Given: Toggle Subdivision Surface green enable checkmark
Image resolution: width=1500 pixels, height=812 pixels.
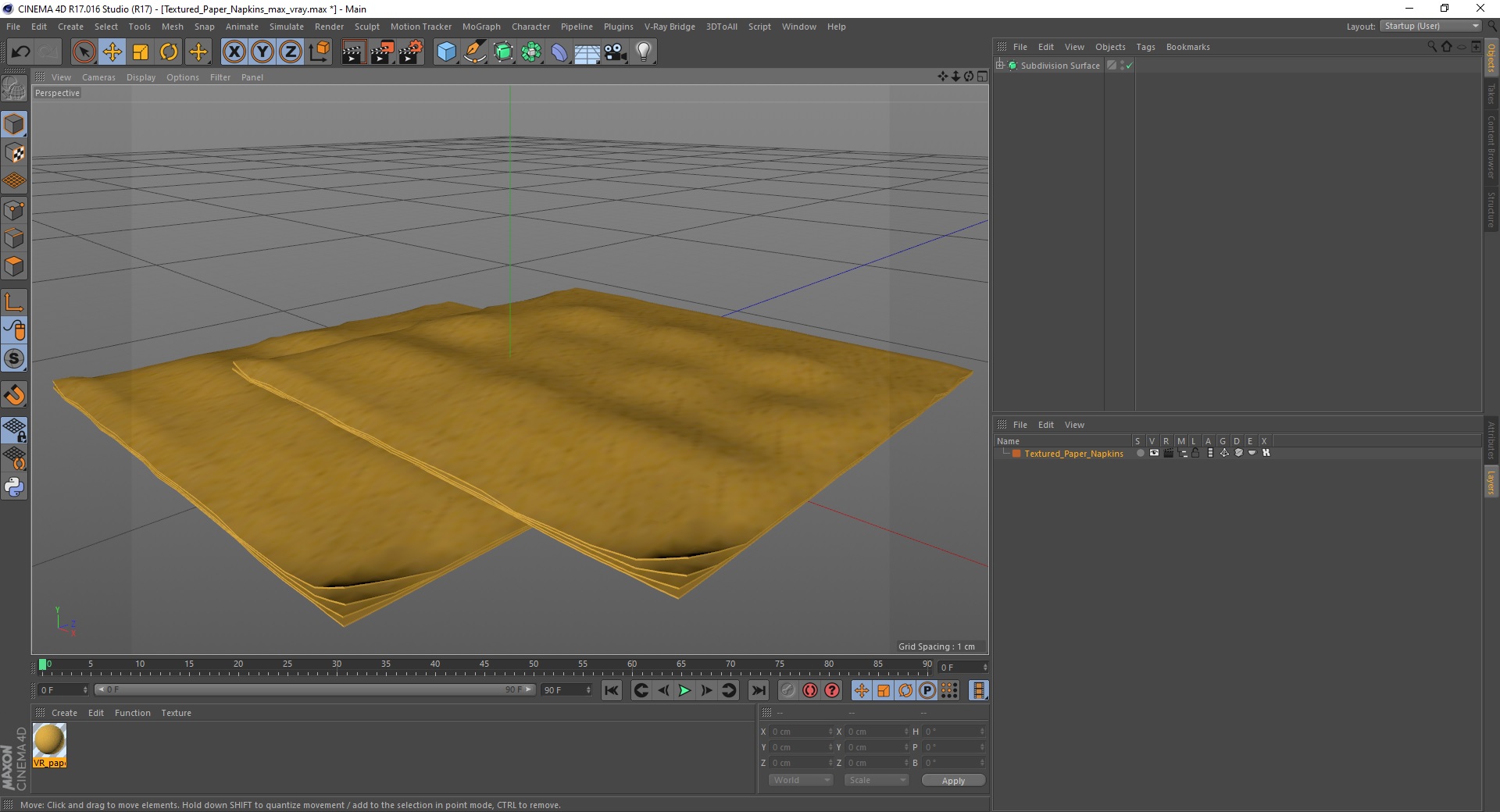Looking at the screenshot, I should click(x=1129, y=66).
